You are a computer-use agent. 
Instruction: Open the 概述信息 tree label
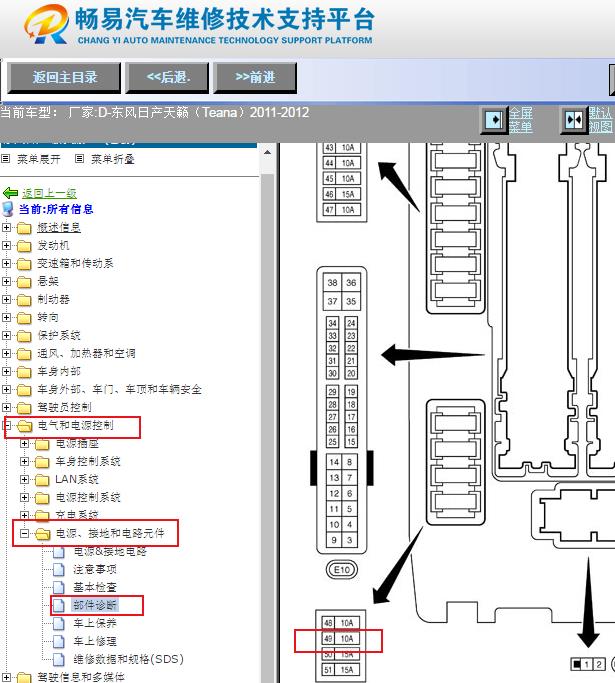pyautogui.click(x=59, y=227)
